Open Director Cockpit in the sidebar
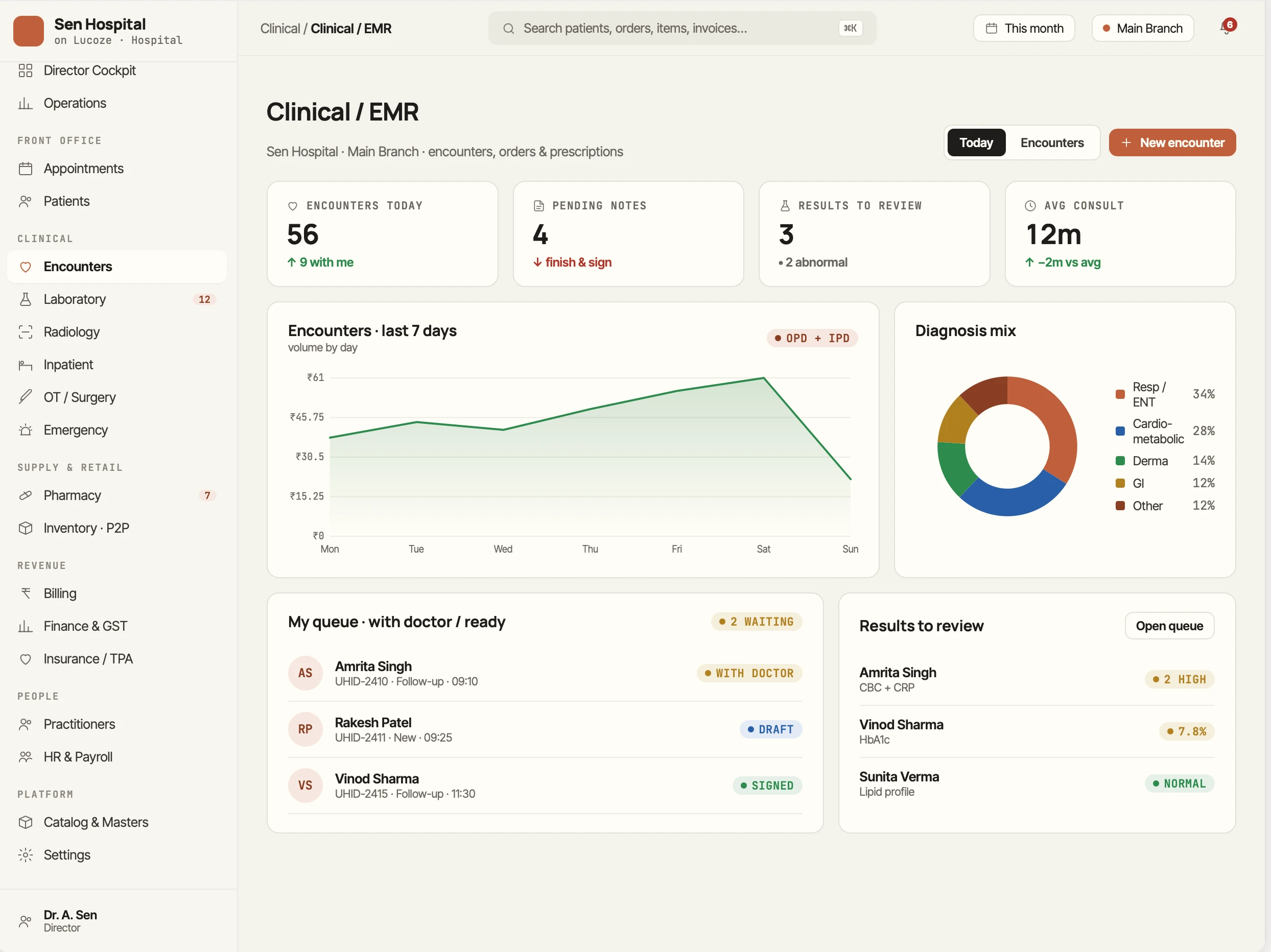Screen dimensions: 1271x952 117,70
